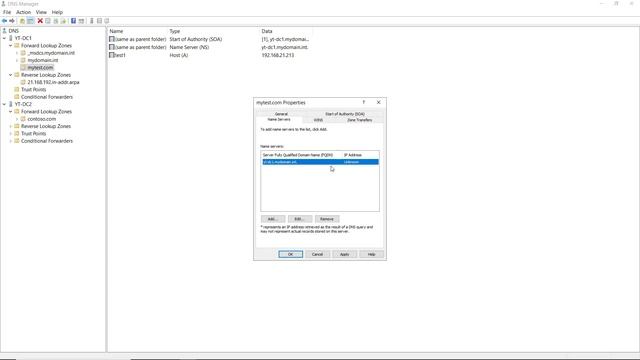Collapse Reverse Lookup Zones under YT-DC1
640x360 pixels.
point(11,75)
